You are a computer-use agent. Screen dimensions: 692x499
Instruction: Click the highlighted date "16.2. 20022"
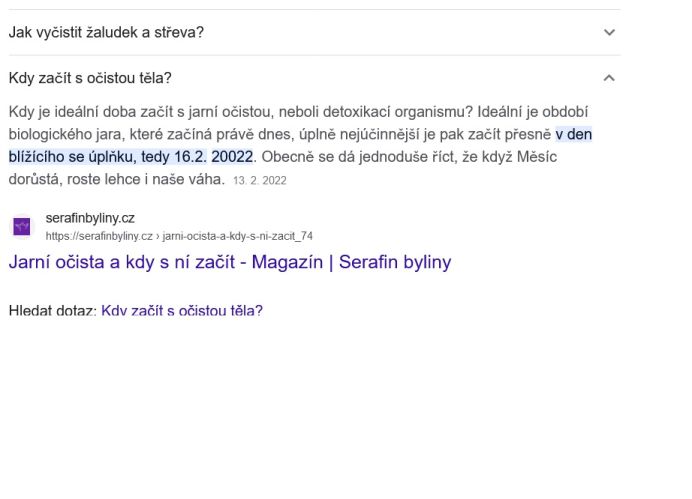click(214, 157)
